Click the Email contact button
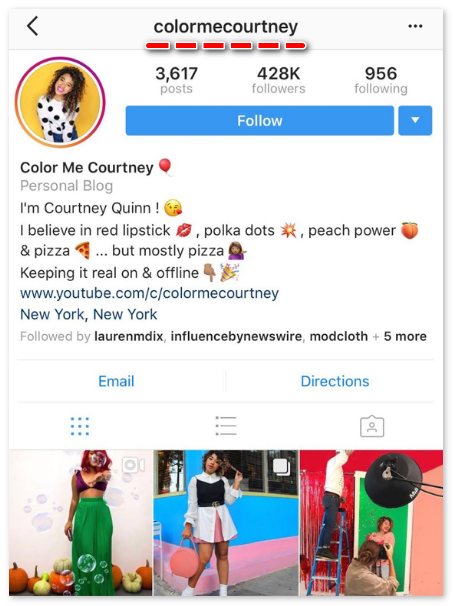The image size is (453, 606). click(116, 381)
